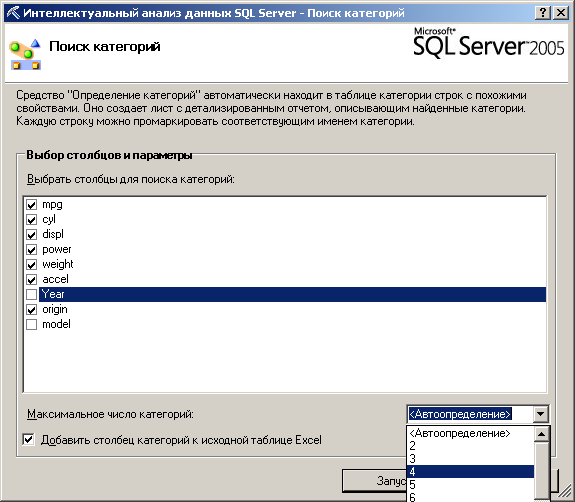
Task: Click the category clusters header icon
Action: coord(25,54)
